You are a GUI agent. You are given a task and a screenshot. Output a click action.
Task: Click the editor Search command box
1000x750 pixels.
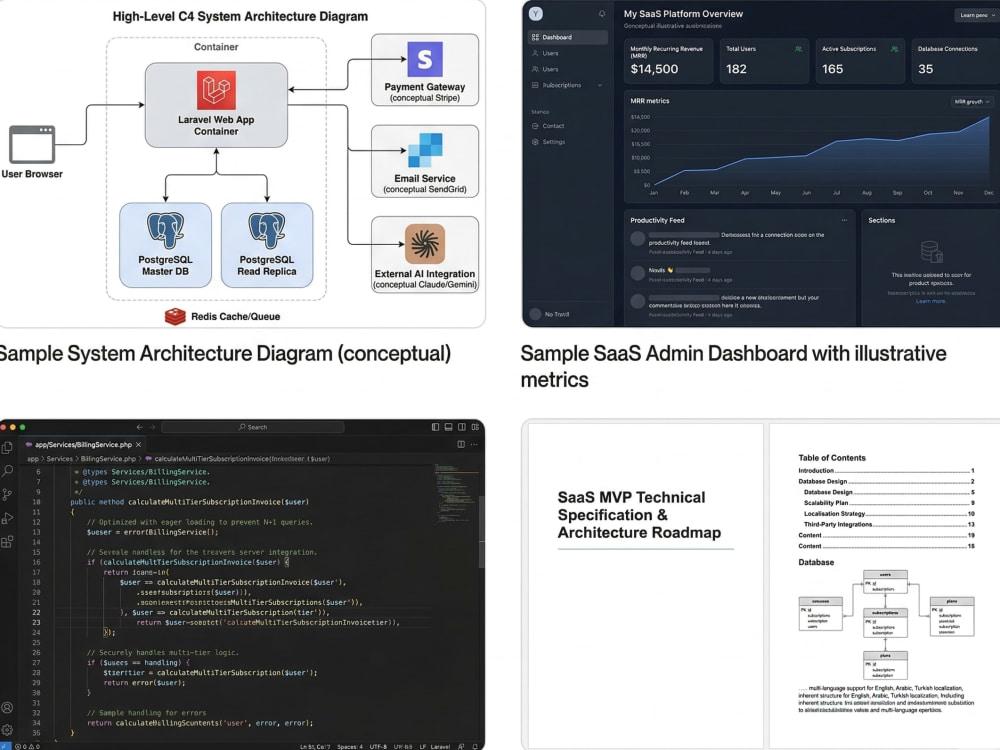click(253, 427)
